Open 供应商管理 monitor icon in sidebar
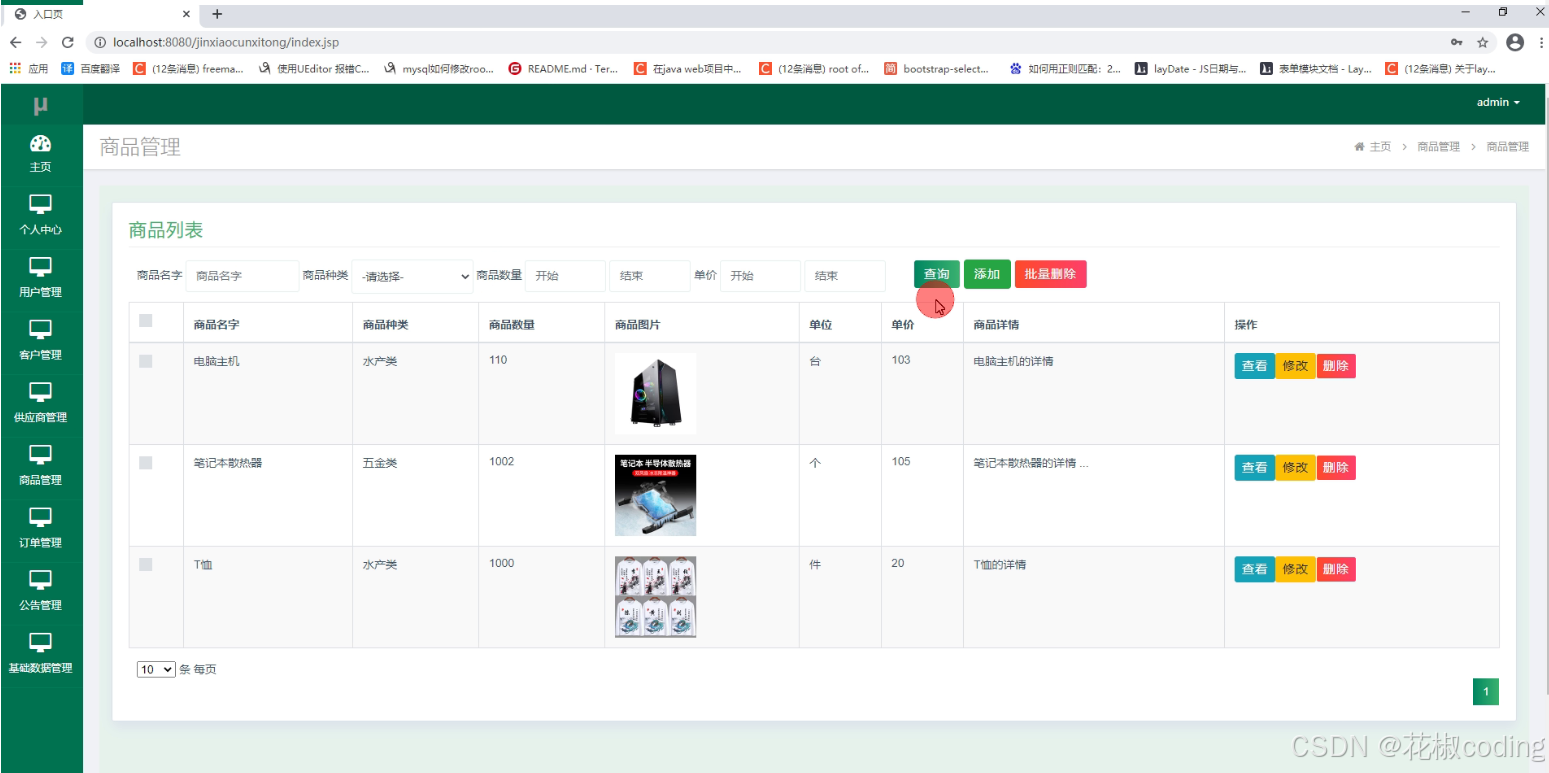Screen dimensions: 1549x773 coord(41,392)
